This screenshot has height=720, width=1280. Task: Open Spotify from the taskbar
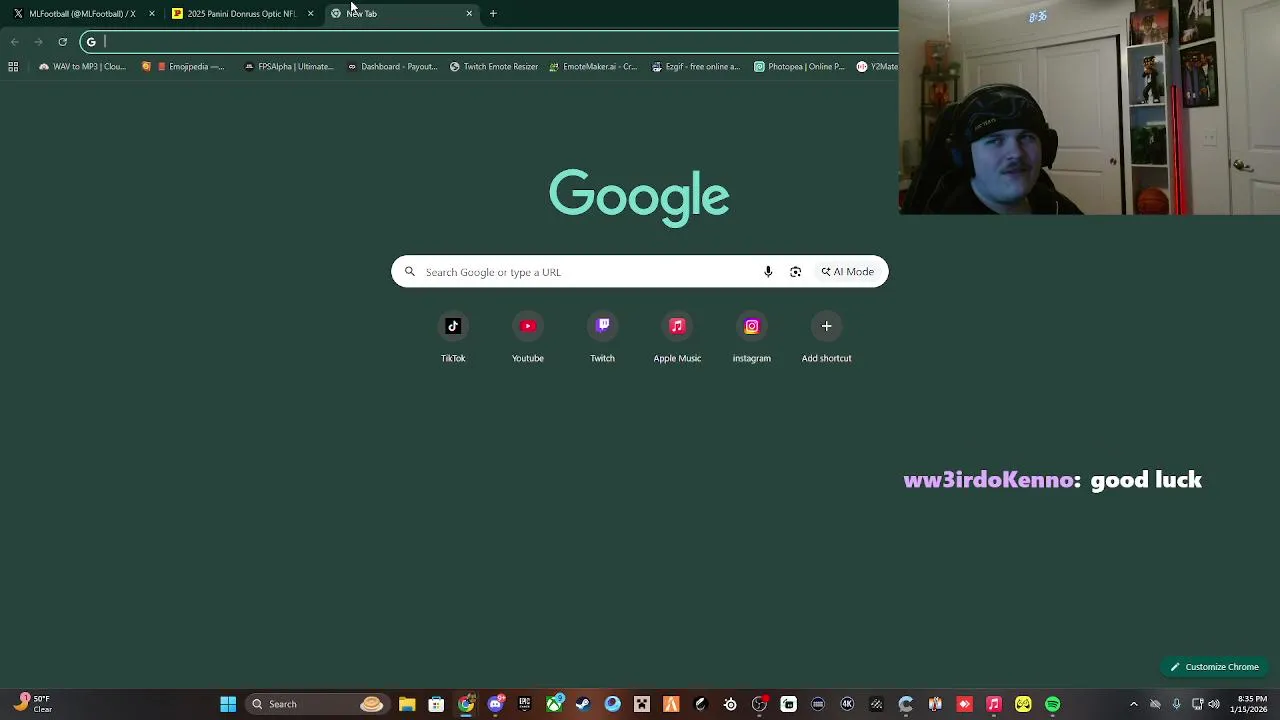coord(1053,704)
